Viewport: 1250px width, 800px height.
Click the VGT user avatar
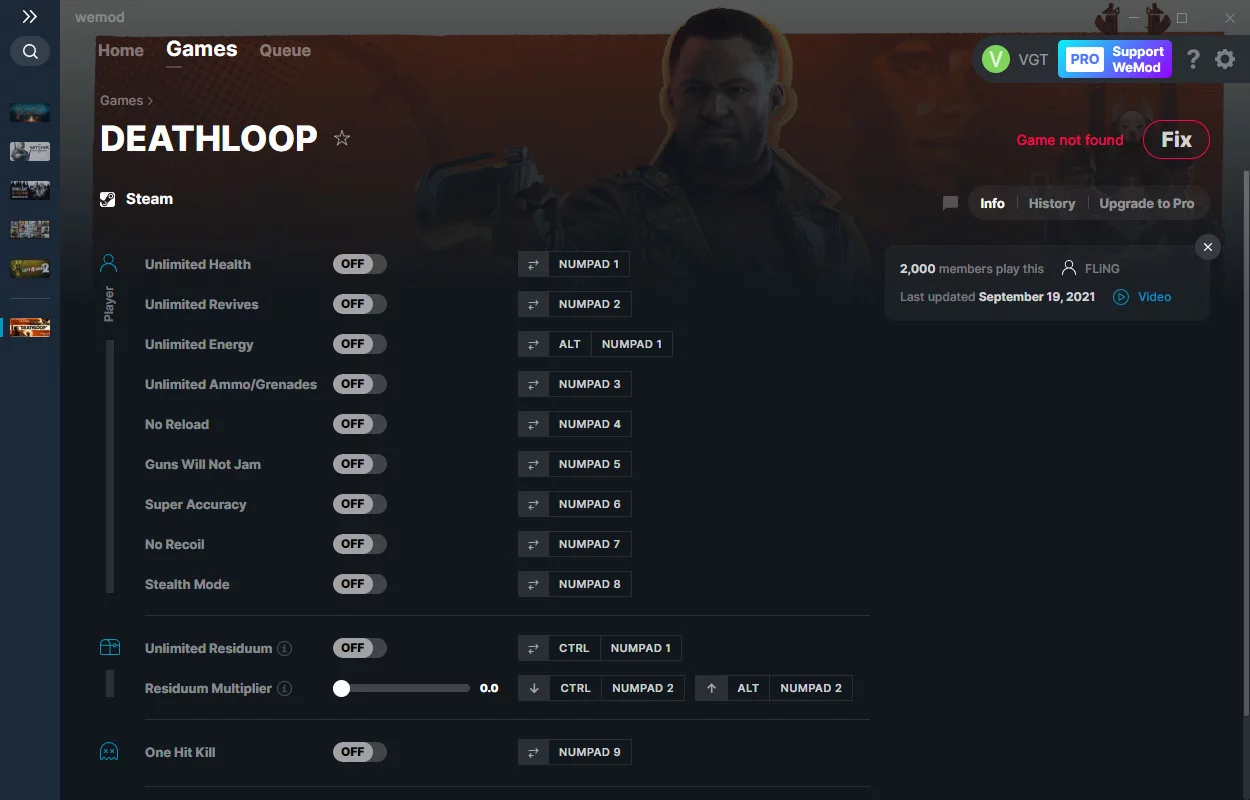(996, 59)
